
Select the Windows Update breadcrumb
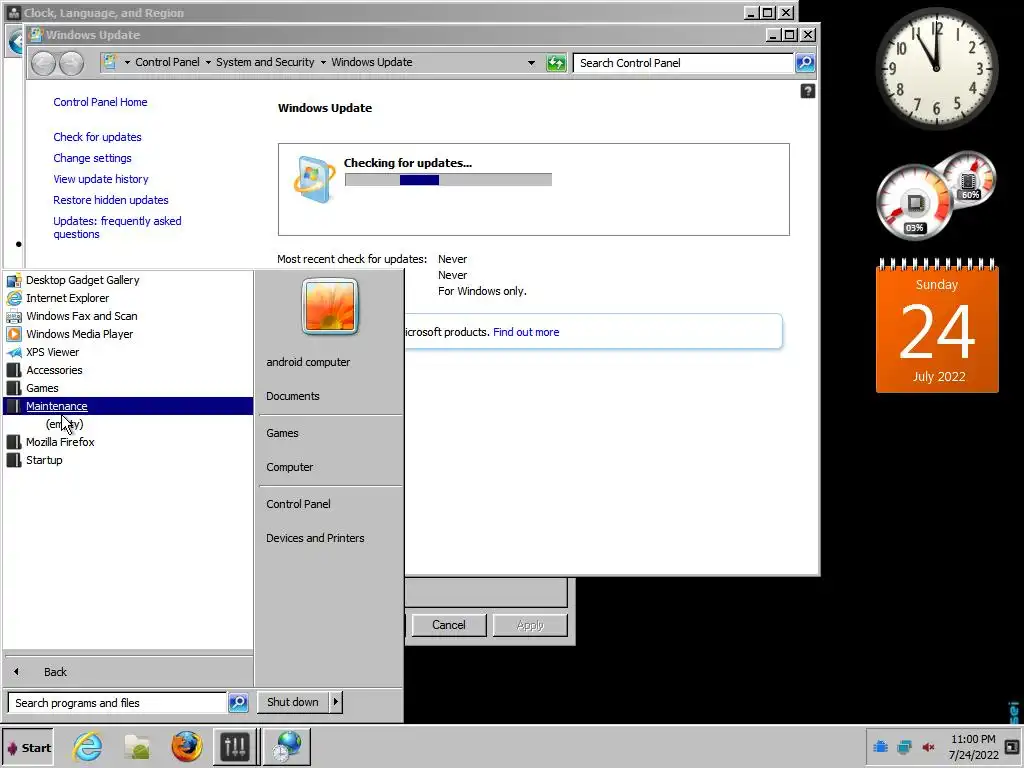pos(372,62)
